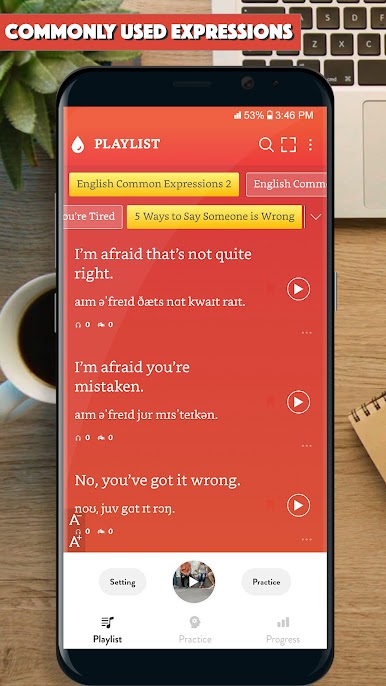Image resolution: width=386 pixels, height=686 pixels.
Task: Tap the signal strength bars in status bar
Action: [238, 116]
